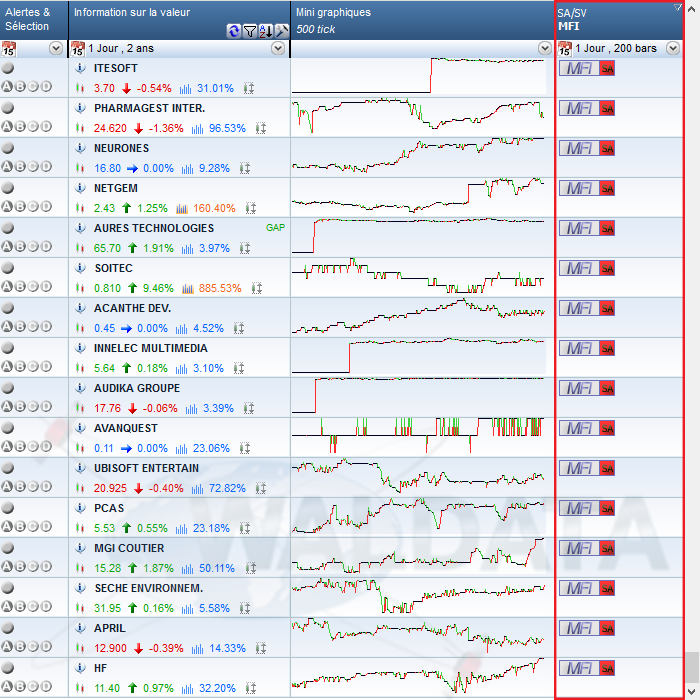Open the 1 Jour, 2 ans period dropdown

point(278,48)
